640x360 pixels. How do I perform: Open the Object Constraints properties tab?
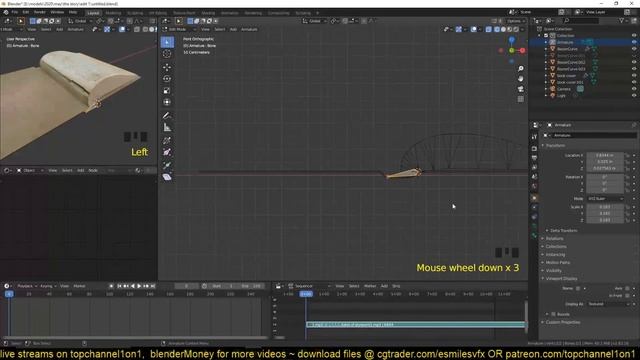coord(534,217)
